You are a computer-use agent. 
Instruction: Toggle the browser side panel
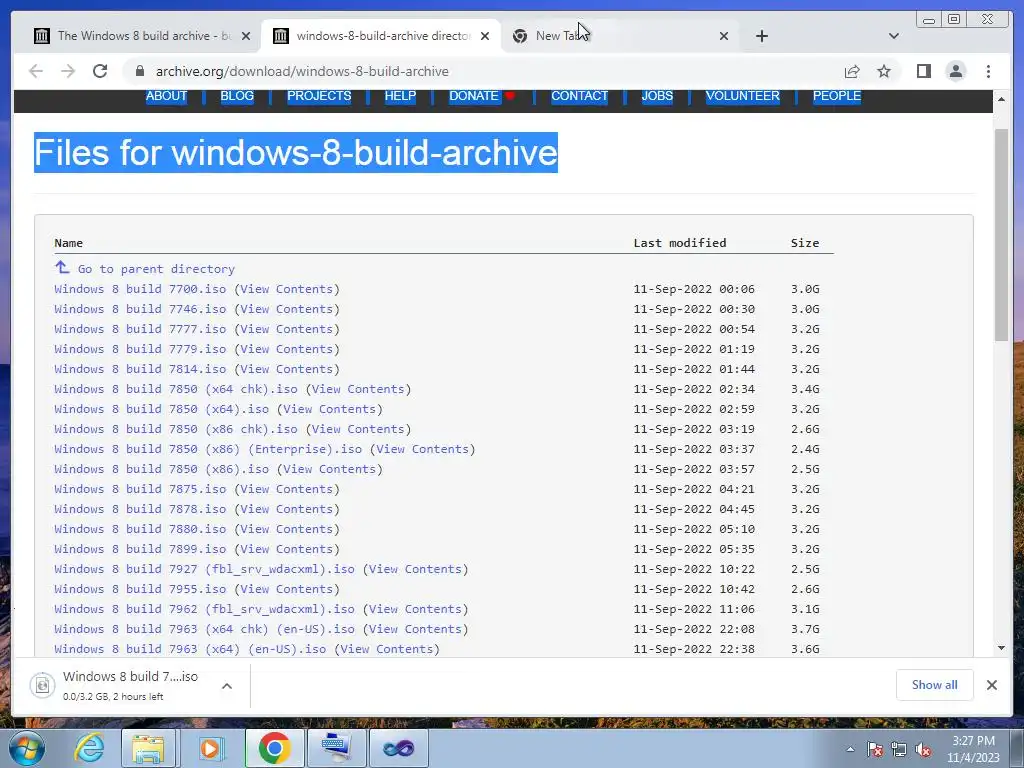coord(923,71)
